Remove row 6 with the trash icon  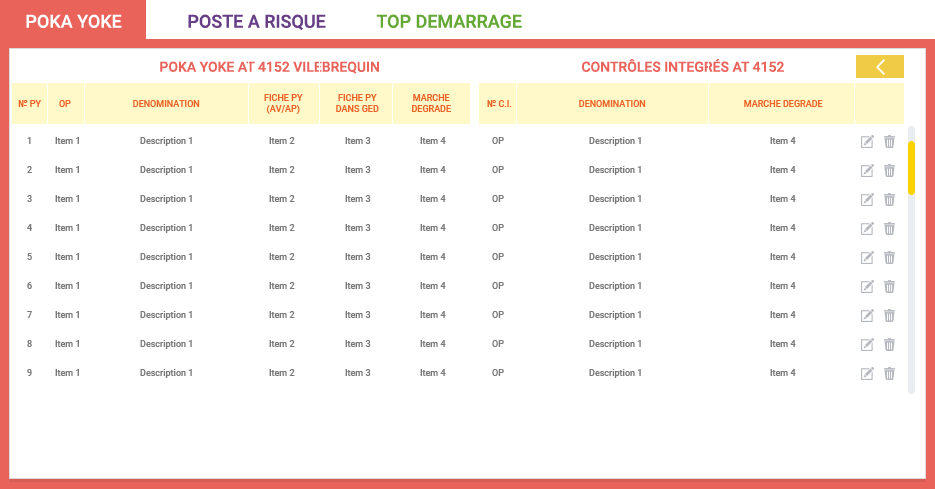point(889,287)
